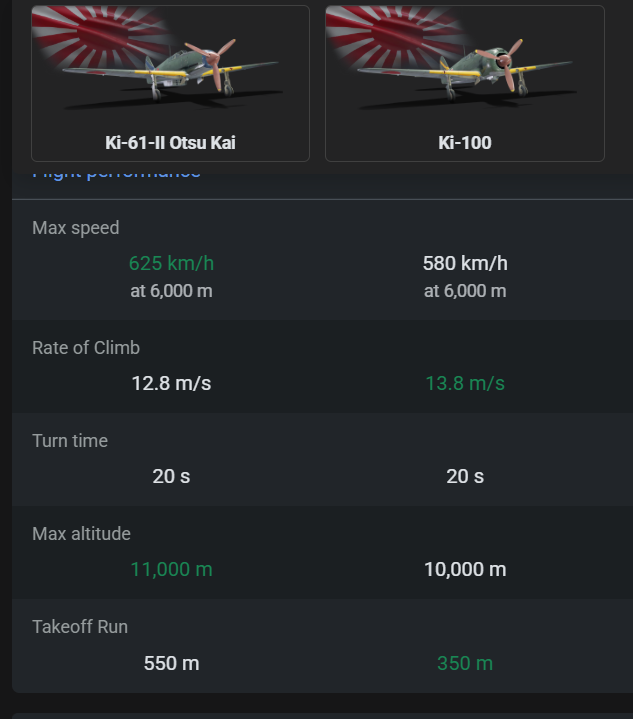This screenshot has height=719, width=633.
Task: Click the Max altitude row label
Action: click(81, 534)
